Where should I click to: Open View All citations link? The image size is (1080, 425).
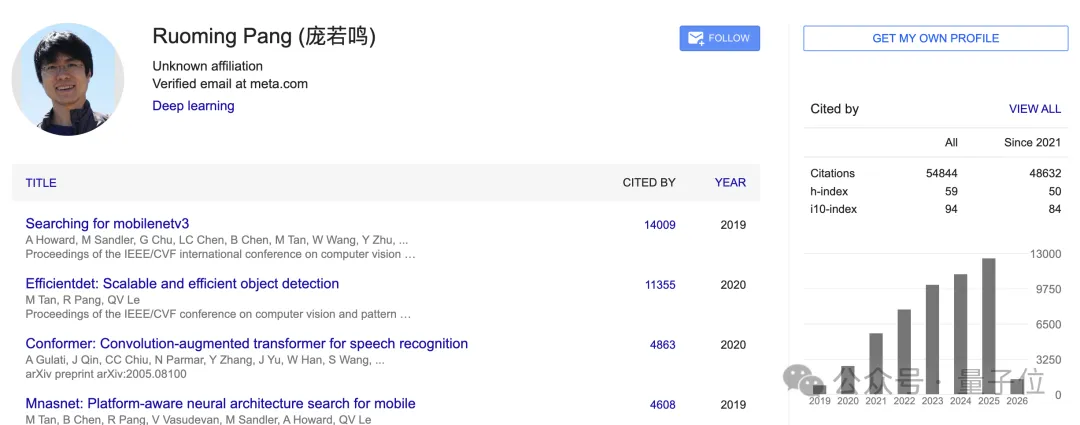[x=1034, y=109]
